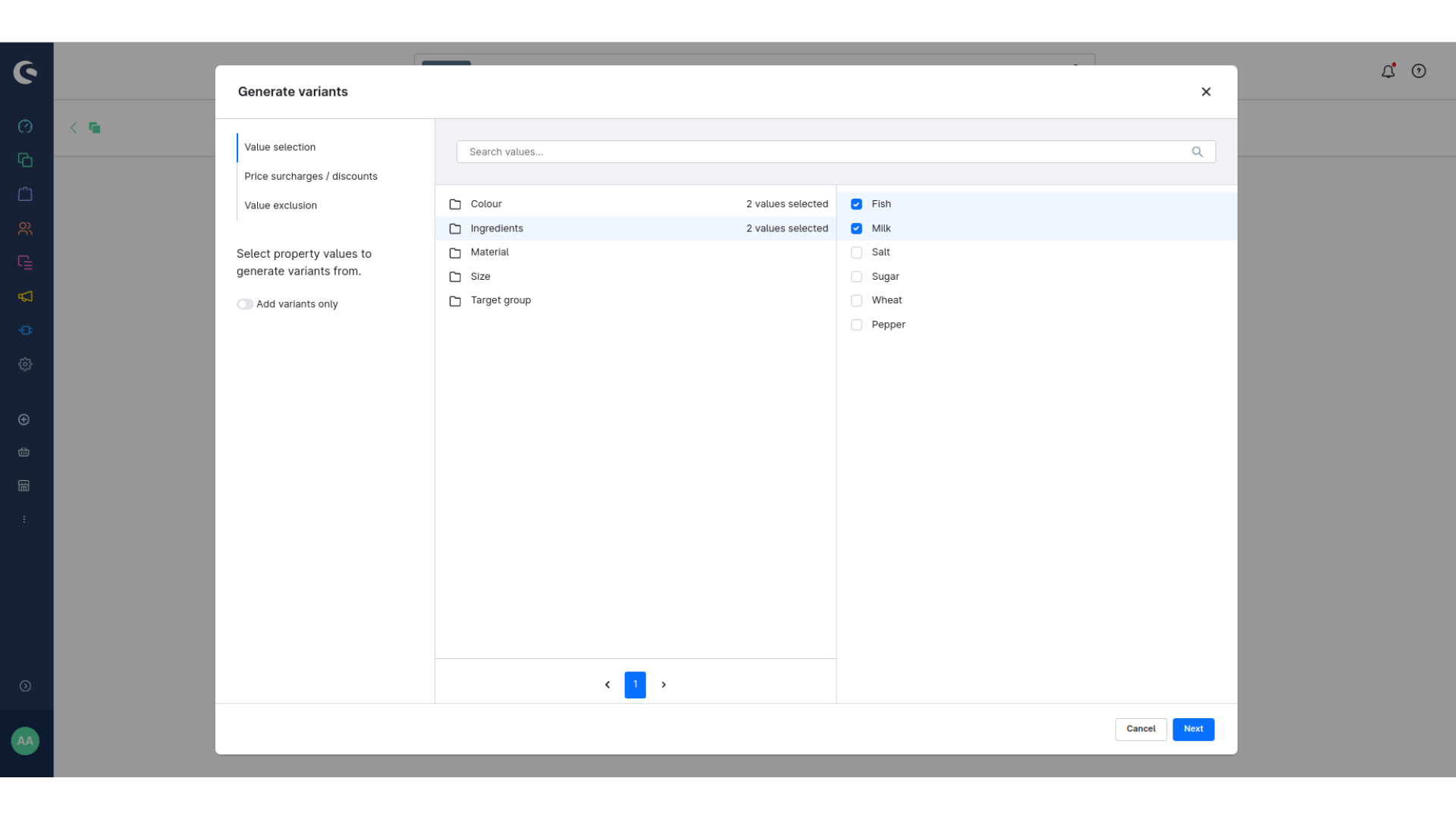Viewport: 1456px width, 819px height.
Task: Focus the Search values input field
Action: (x=836, y=152)
